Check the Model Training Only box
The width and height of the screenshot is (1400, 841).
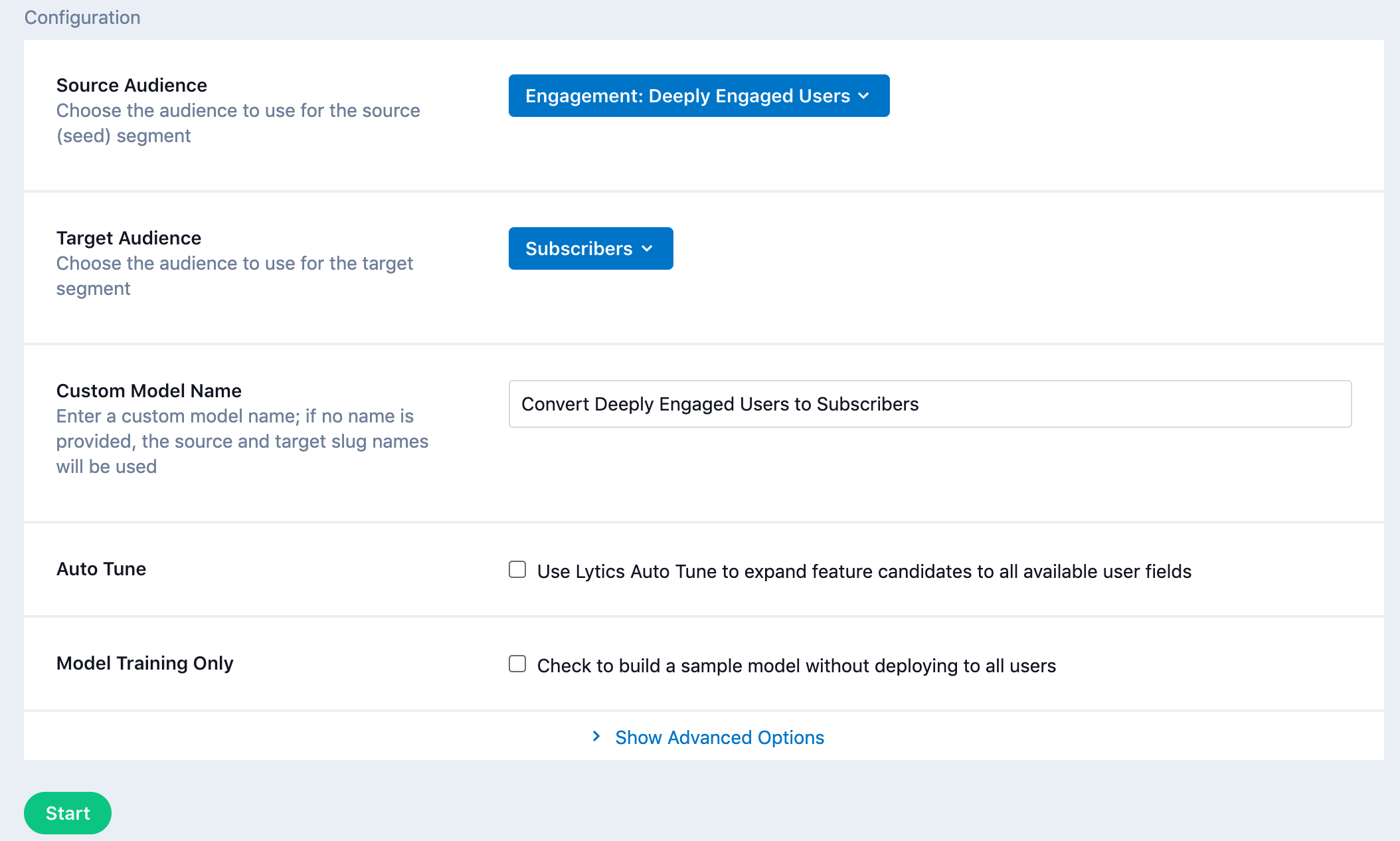517,664
